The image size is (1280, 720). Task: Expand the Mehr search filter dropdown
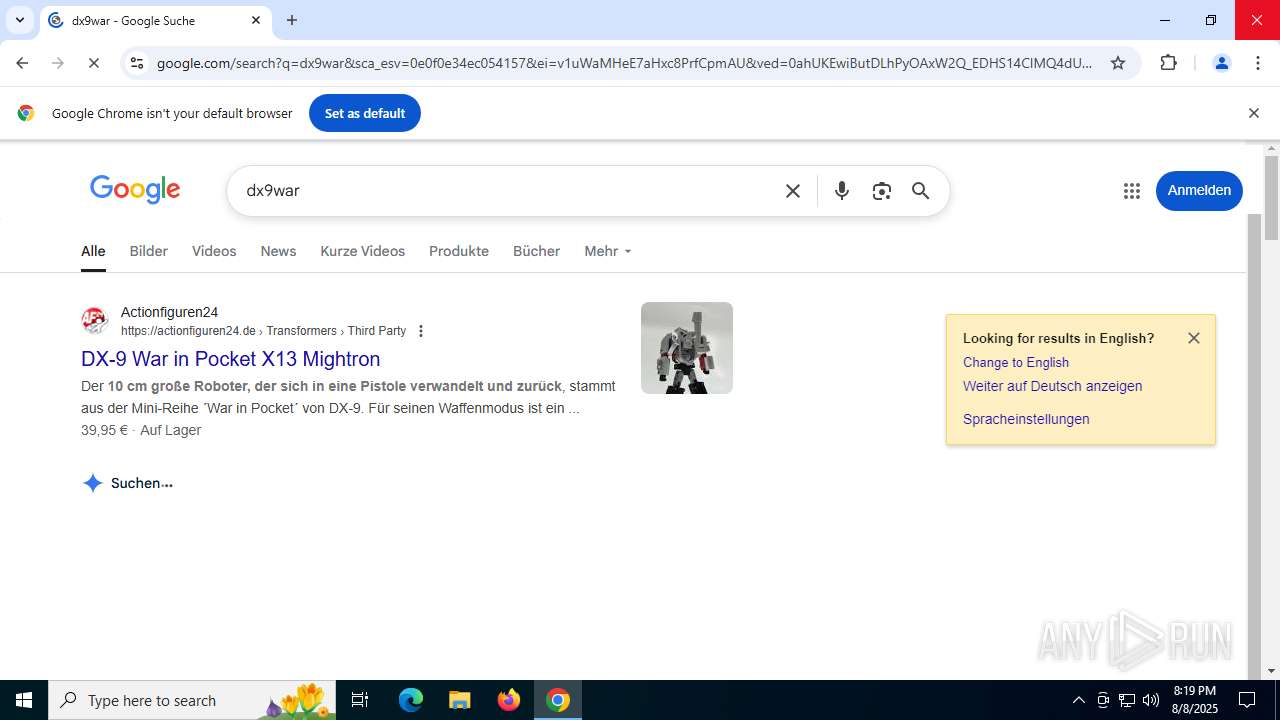pos(608,251)
